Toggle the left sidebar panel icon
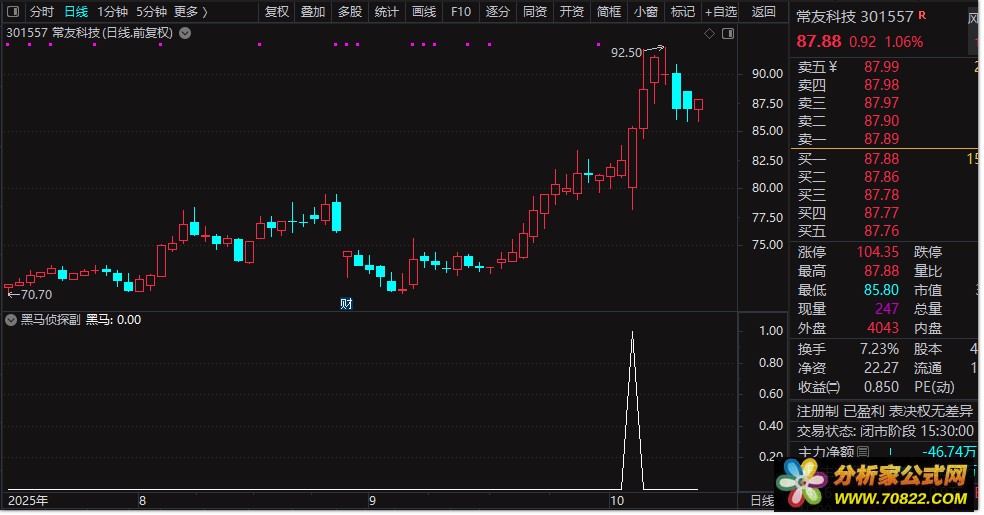The height and width of the screenshot is (515, 984). point(13,11)
